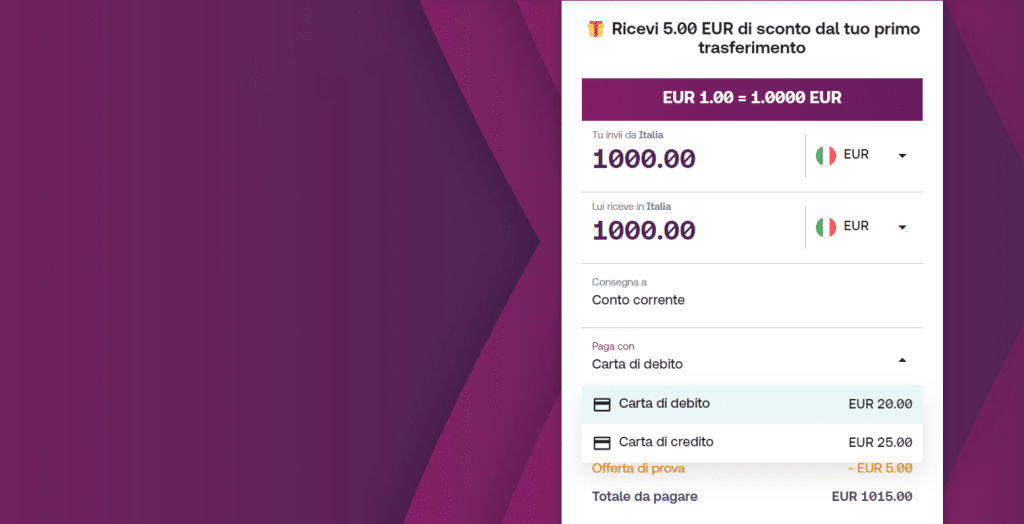Click the EUR 1015.00 total amount

[872, 496]
